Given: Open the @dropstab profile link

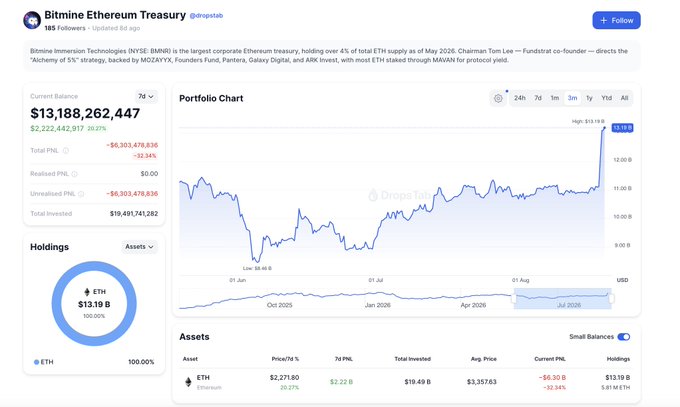Looking at the screenshot, I should [206, 16].
